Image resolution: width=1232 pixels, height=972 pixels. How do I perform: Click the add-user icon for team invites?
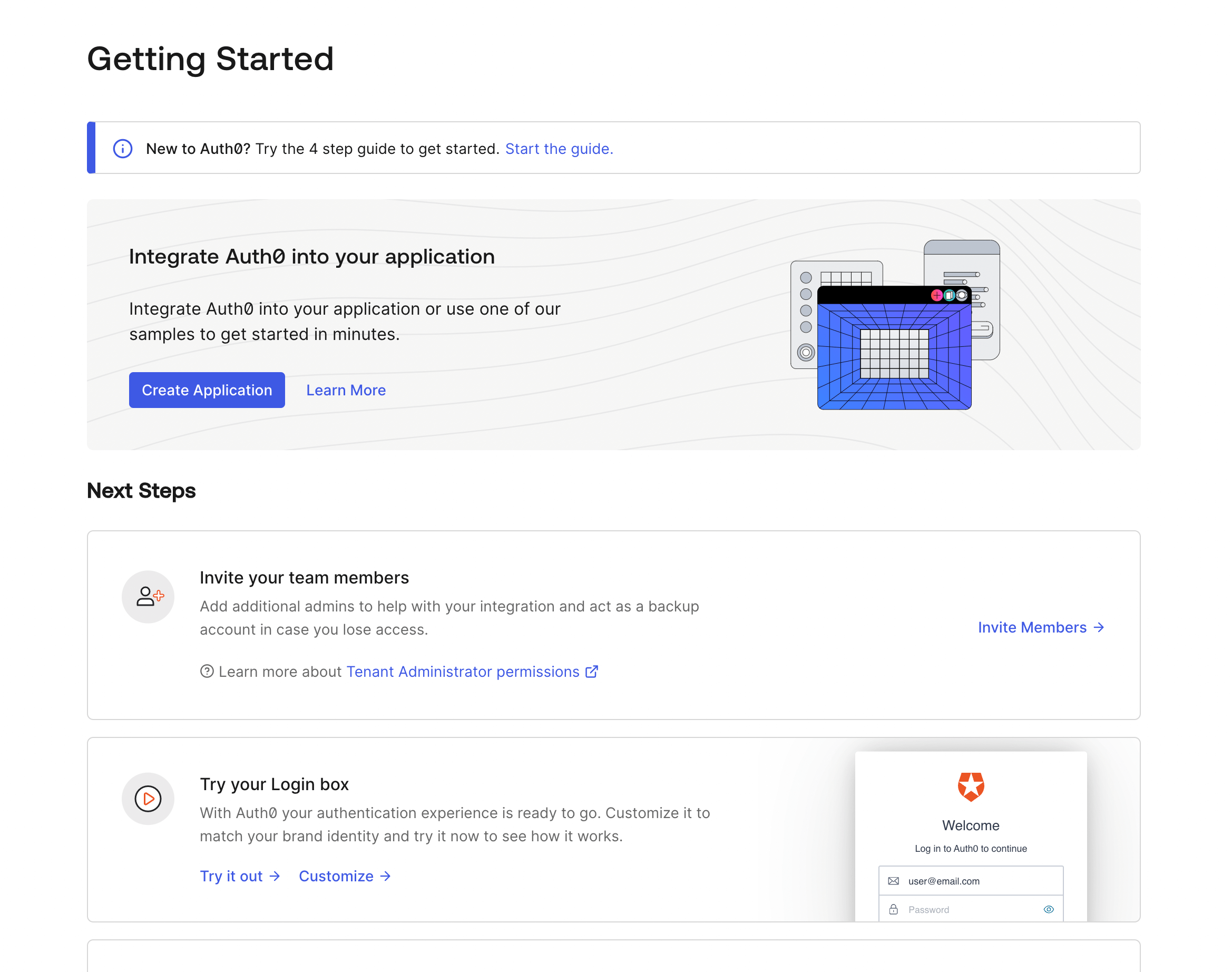click(149, 596)
